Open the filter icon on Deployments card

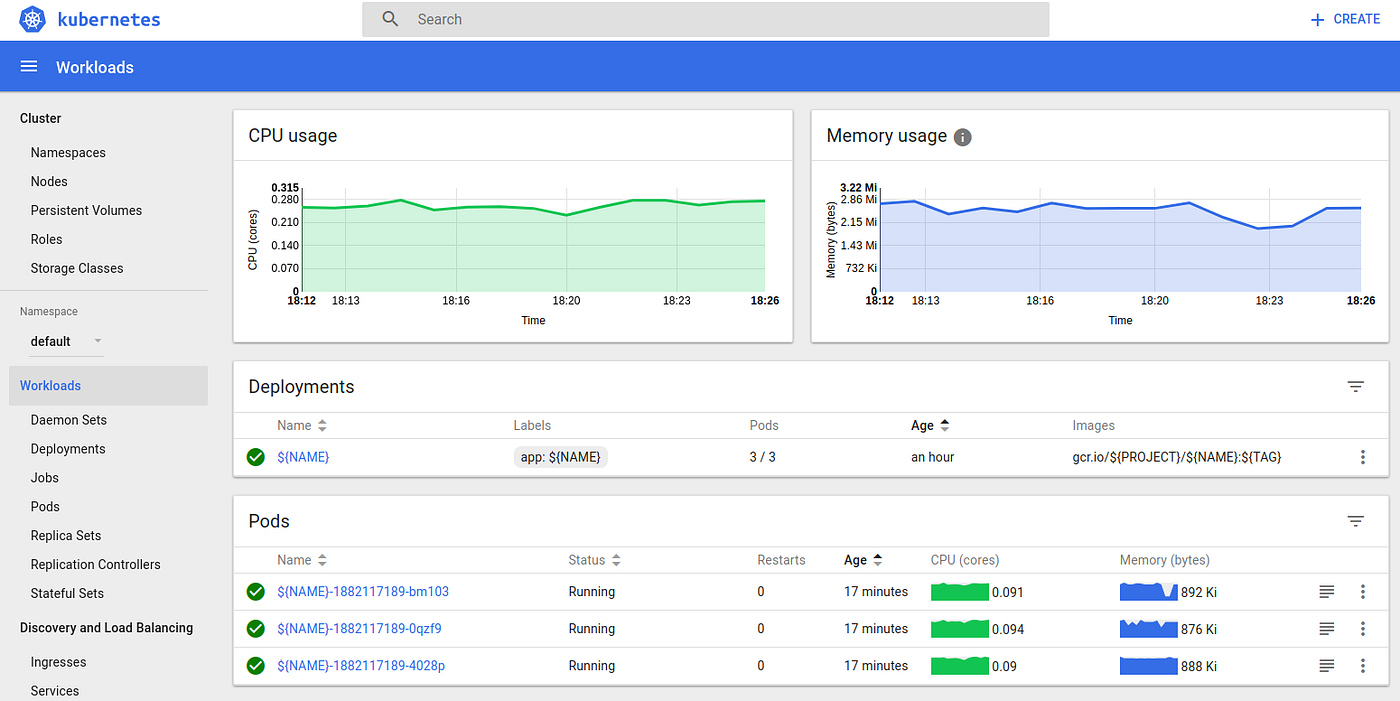click(1355, 386)
